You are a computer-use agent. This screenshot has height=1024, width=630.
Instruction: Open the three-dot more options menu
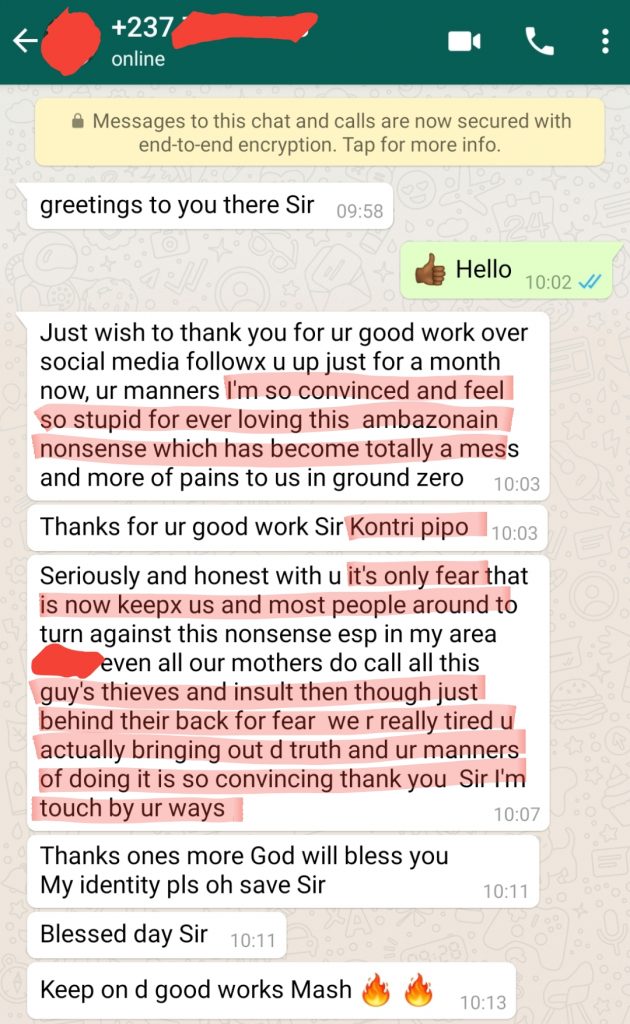pos(605,41)
